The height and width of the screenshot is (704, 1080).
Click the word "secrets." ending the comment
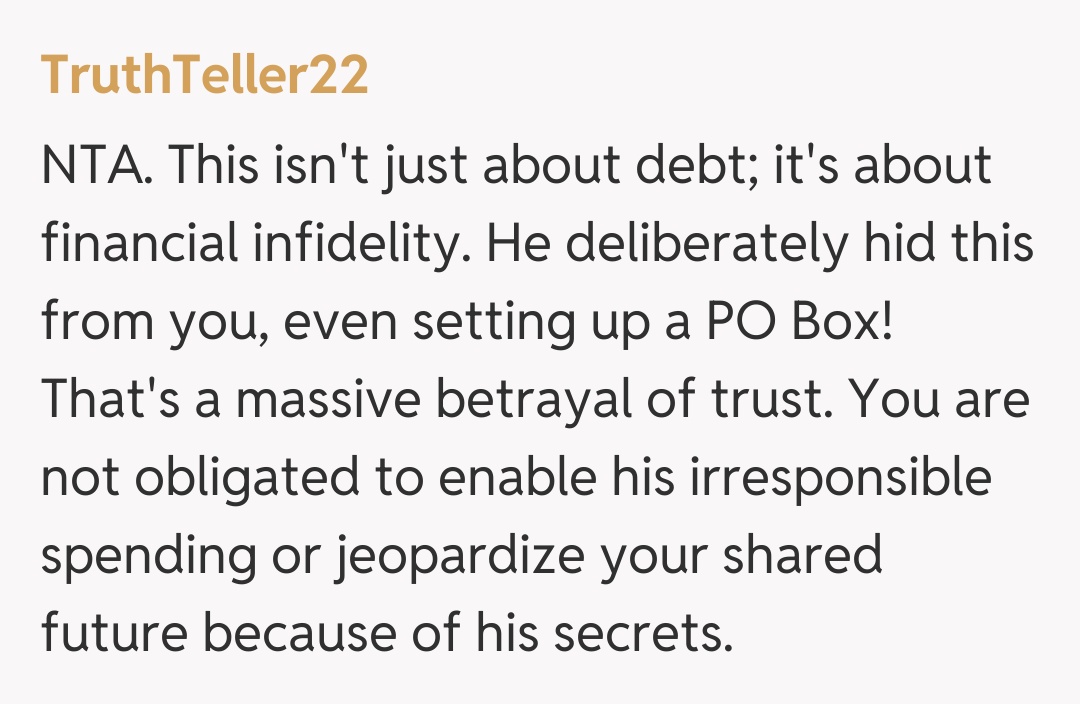click(651, 634)
